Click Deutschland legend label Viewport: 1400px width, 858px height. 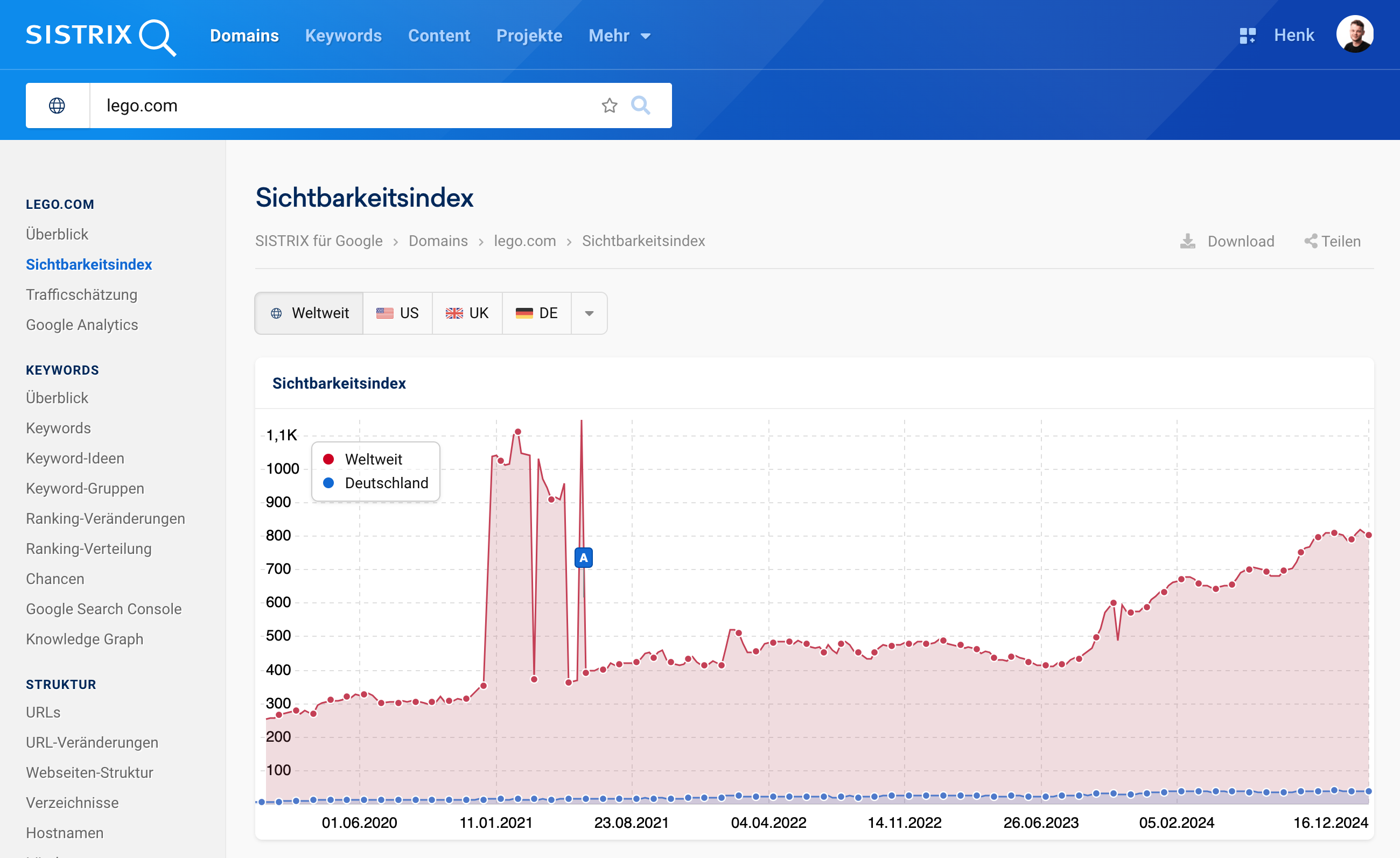(387, 483)
